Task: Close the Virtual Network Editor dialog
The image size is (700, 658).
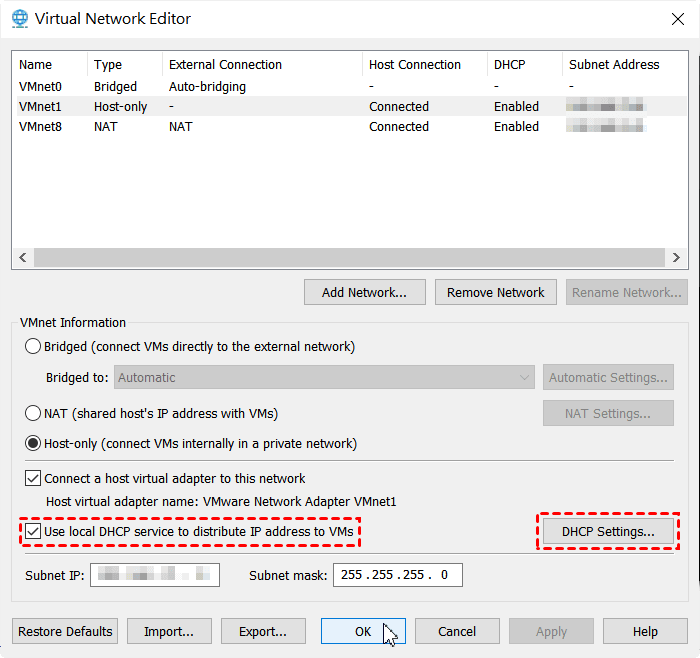Action: (x=678, y=19)
